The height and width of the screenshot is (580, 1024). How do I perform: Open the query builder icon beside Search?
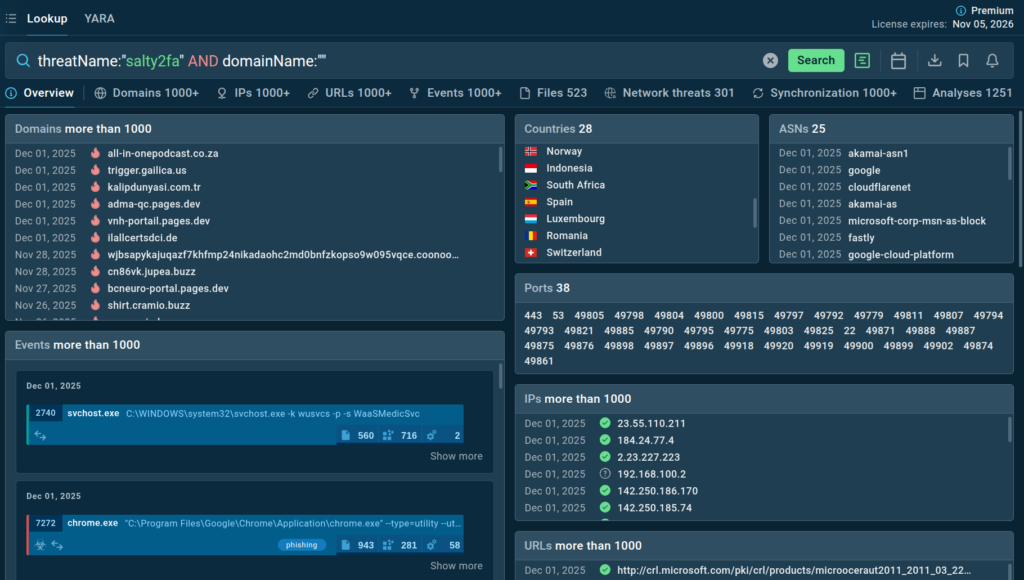pos(862,61)
